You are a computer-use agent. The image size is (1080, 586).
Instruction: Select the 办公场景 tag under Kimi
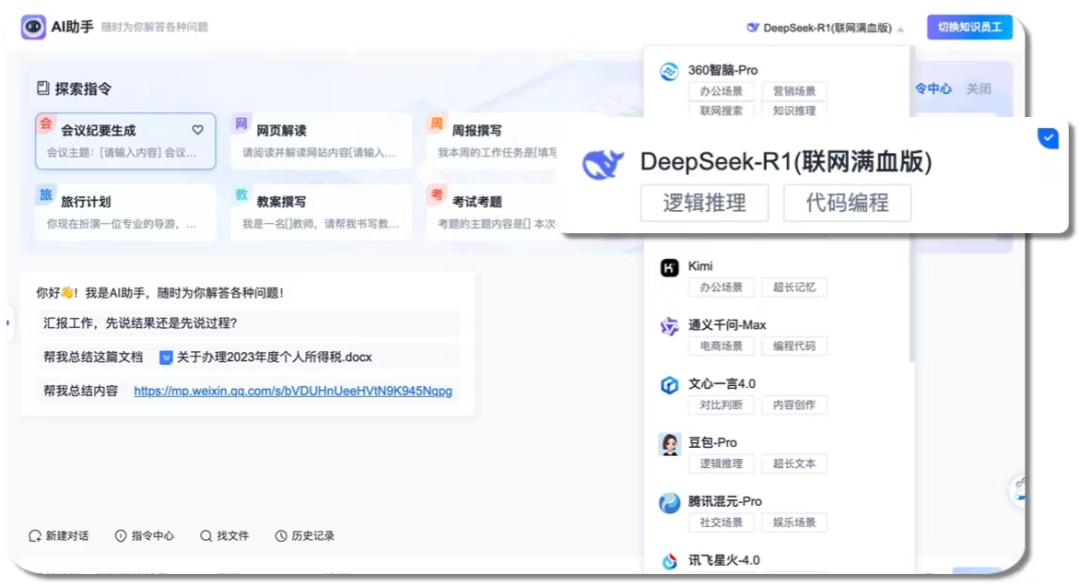[x=722, y=287]
